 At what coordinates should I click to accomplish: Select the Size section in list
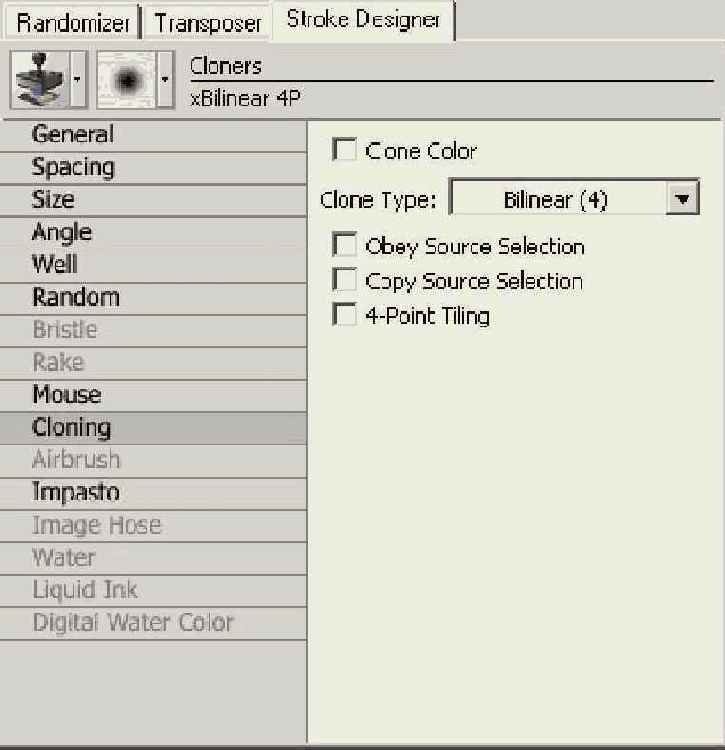[x=153, y=201]
